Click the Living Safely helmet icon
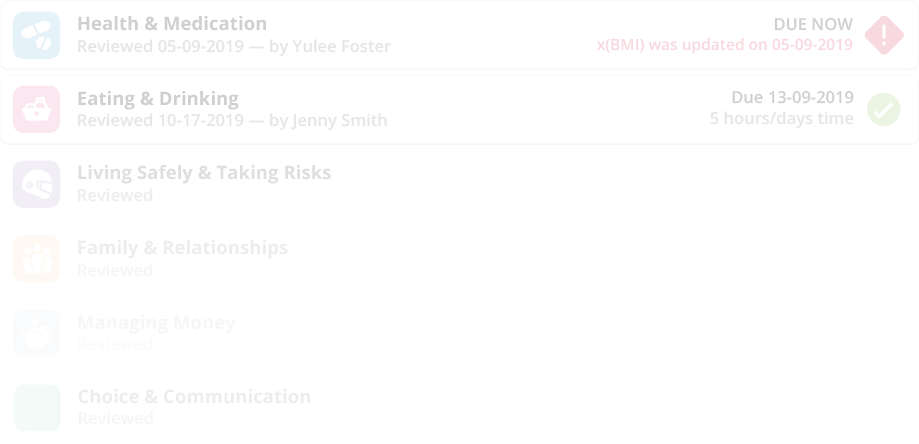This screenshot has width=919, height=444. click(x=36, y=184)
